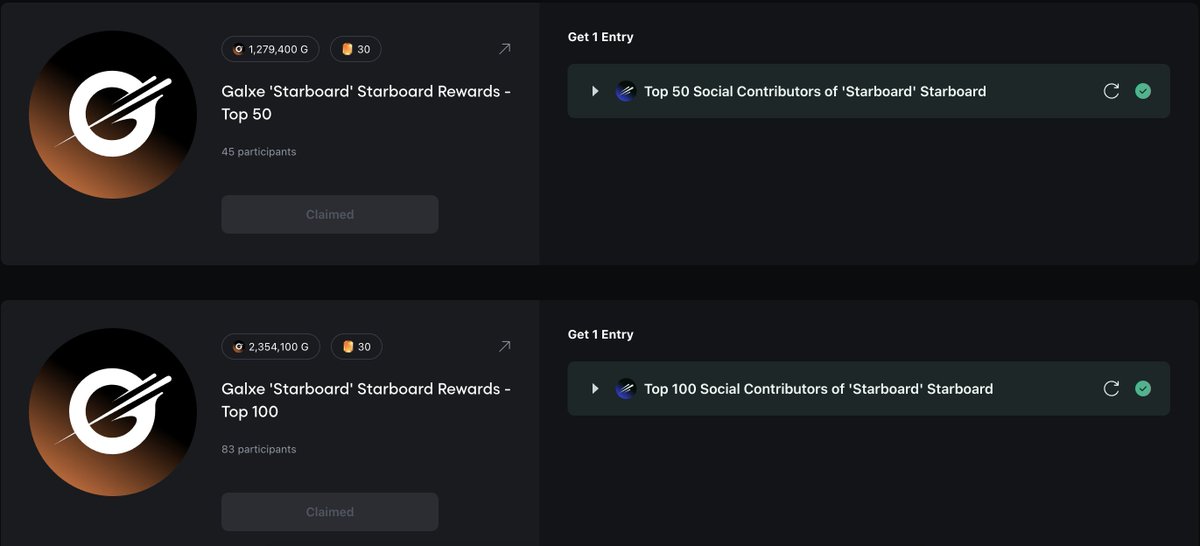The width and height of the screenshot is (1200, 546).
Task: Click green completed checkmark for Top 50 task
Action: [x=1143, y=91]
